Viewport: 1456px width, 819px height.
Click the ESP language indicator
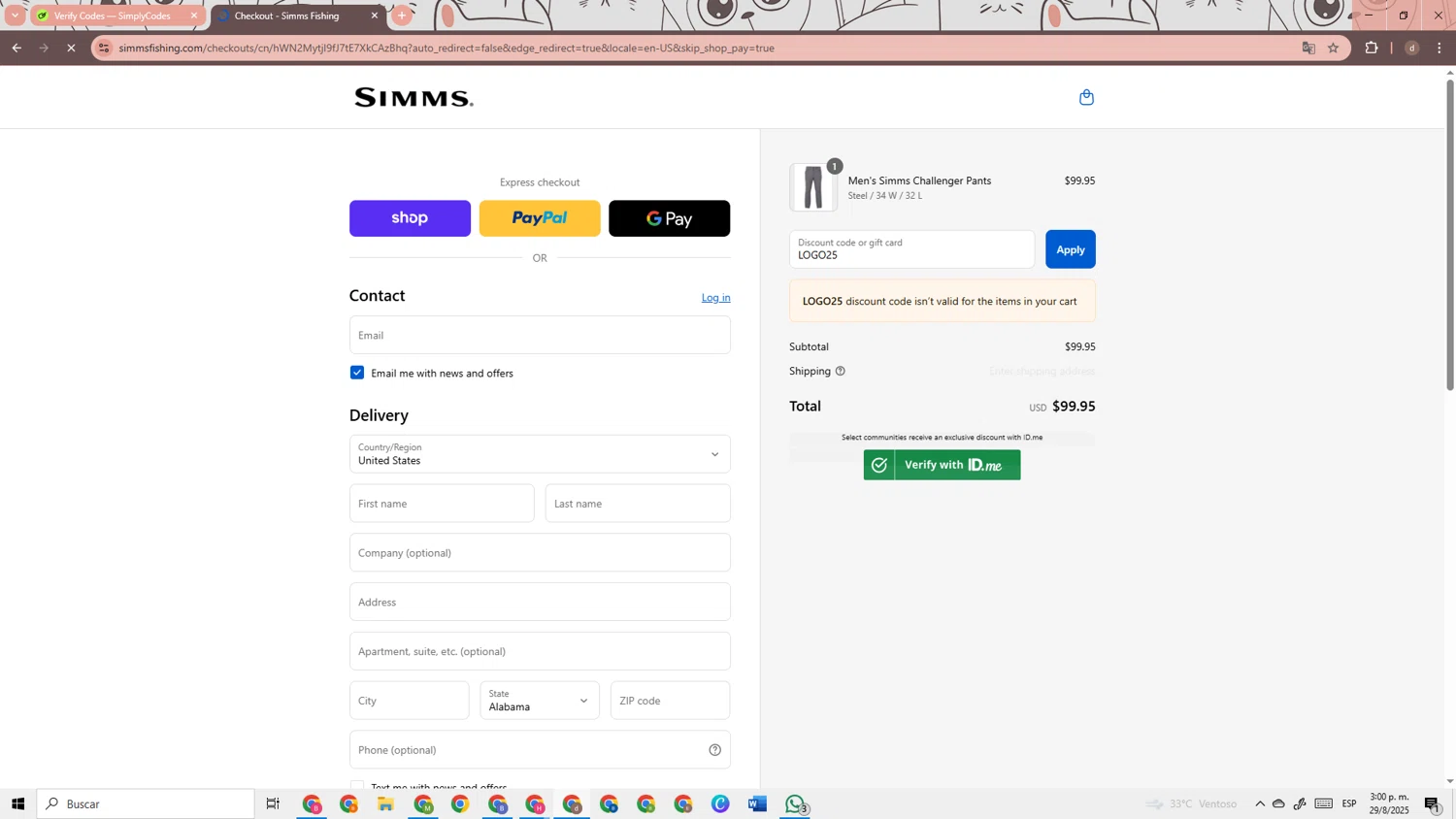pos(1349,803)
